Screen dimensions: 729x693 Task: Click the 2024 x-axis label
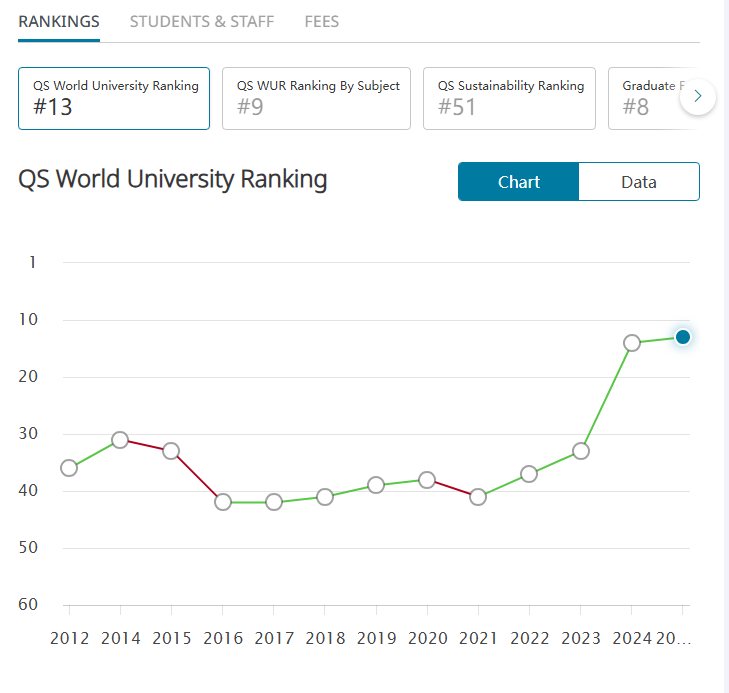[x=632, y=639]
